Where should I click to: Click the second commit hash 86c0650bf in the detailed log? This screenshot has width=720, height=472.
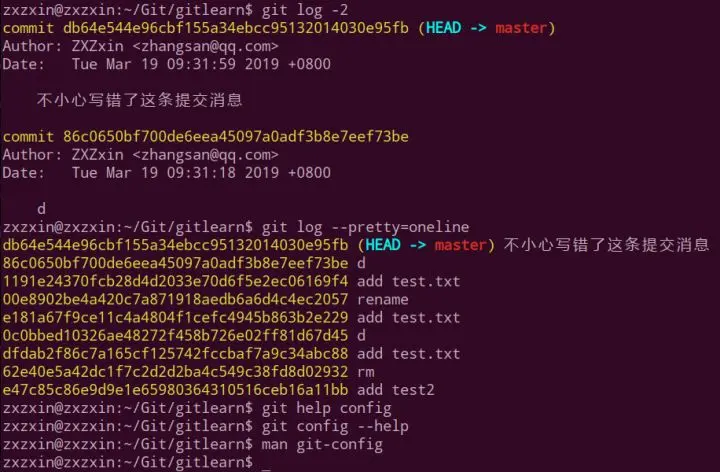(x=236, y=136)
